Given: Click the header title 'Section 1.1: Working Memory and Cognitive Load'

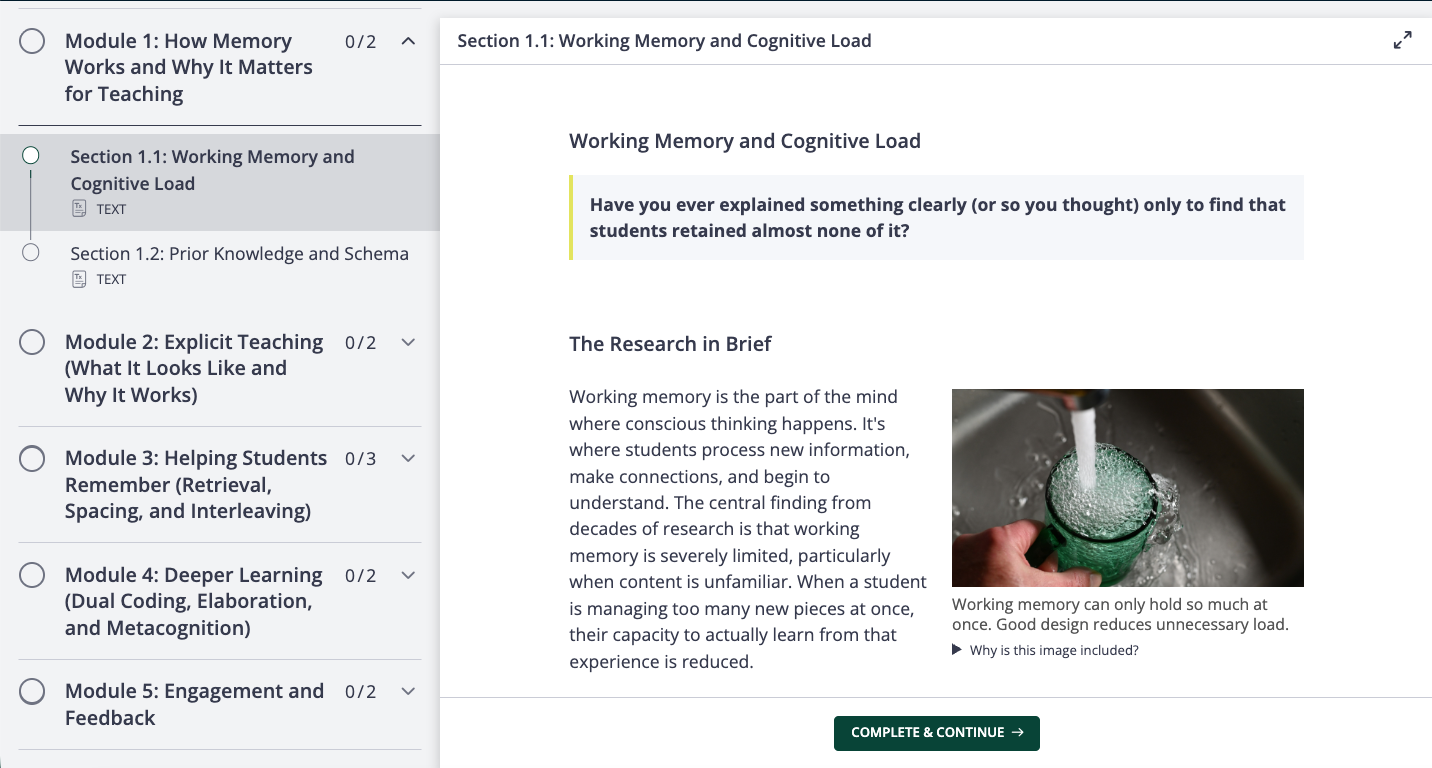Looking at the screenshot, I should point(664,41).
